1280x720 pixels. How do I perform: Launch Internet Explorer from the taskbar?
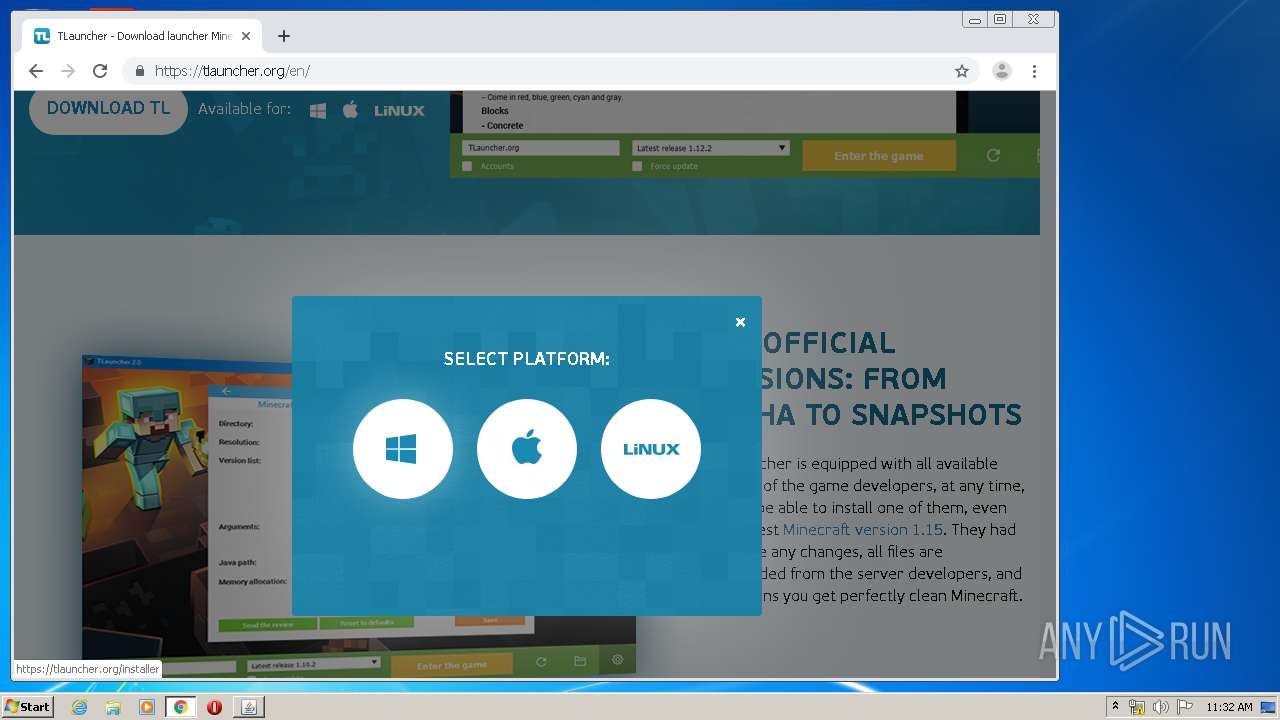tap(80, 707)
